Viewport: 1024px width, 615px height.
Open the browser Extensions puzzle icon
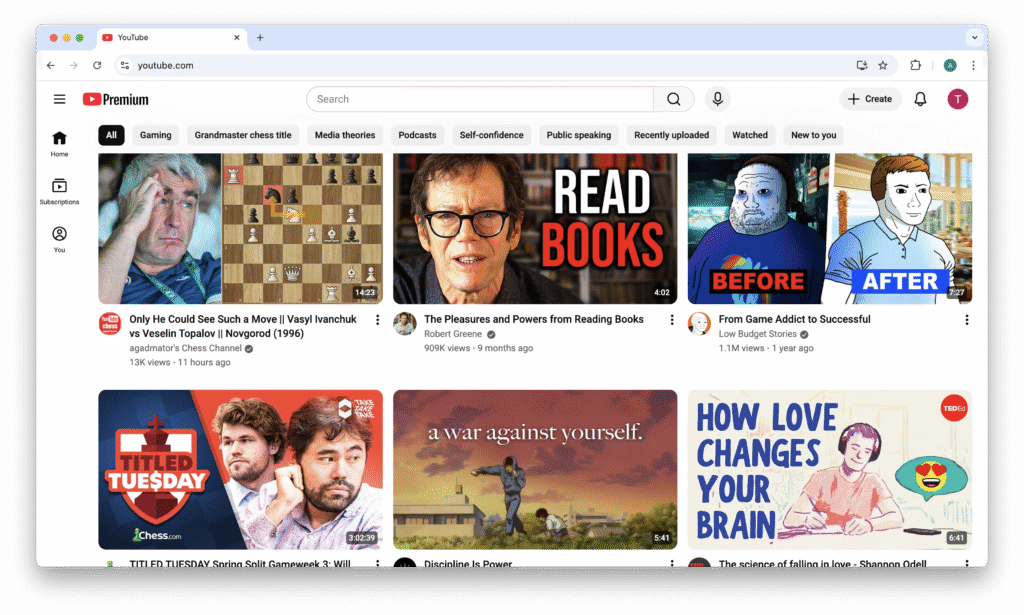pyautogui.click(x=915, y=66)
